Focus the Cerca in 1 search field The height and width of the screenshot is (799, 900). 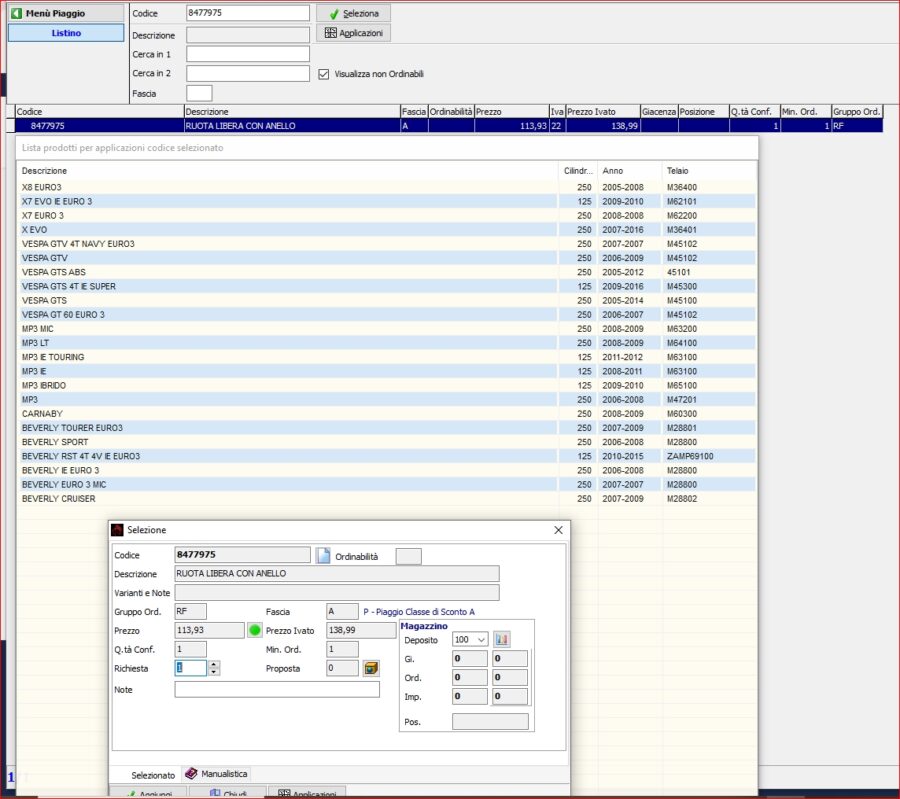247,54
